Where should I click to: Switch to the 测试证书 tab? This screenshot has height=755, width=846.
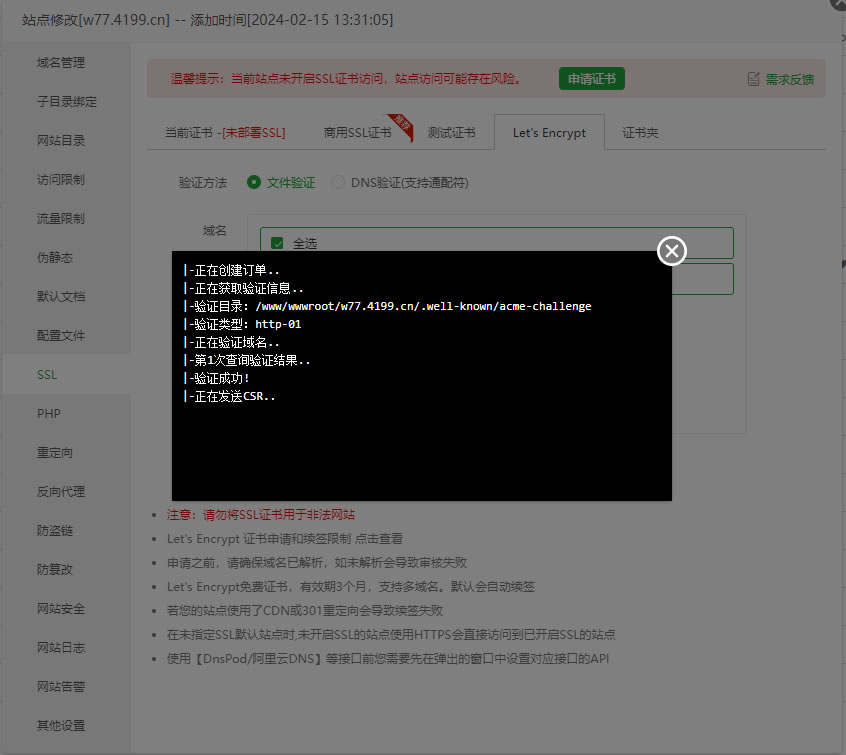(452, 131)
